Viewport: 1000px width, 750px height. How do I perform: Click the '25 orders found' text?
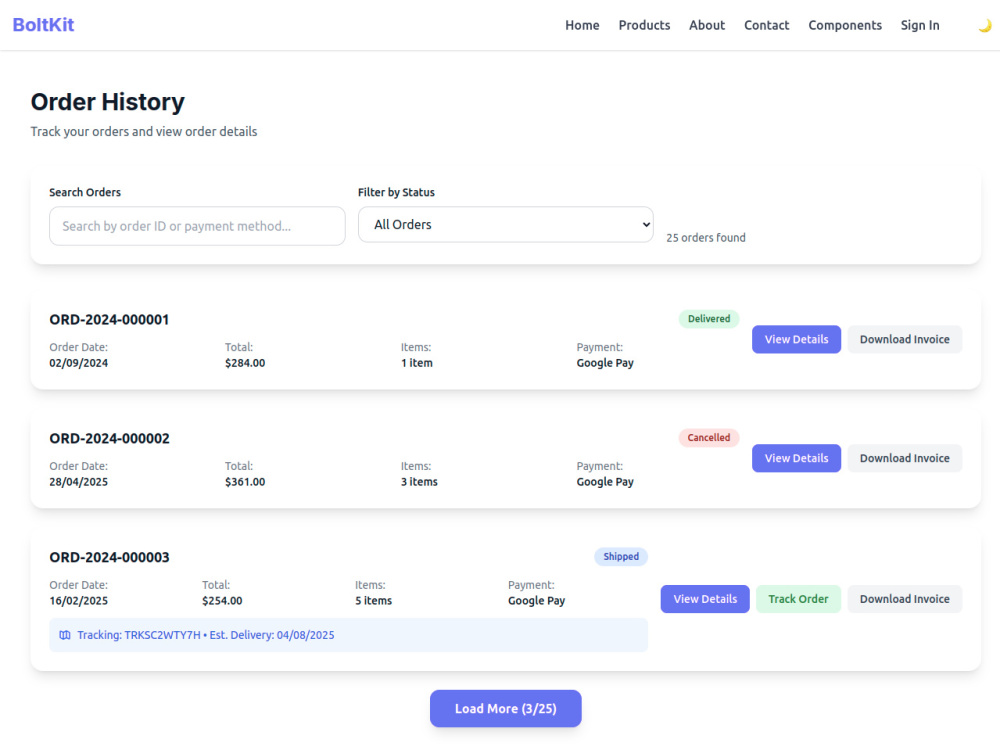[x=705, y=238]
